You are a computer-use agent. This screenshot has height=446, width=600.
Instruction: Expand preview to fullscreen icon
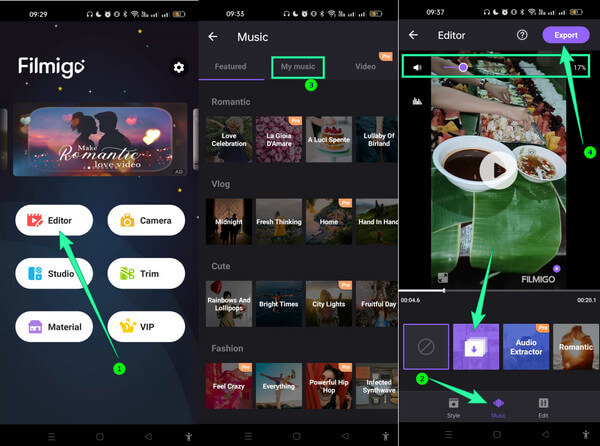[443, 278]
